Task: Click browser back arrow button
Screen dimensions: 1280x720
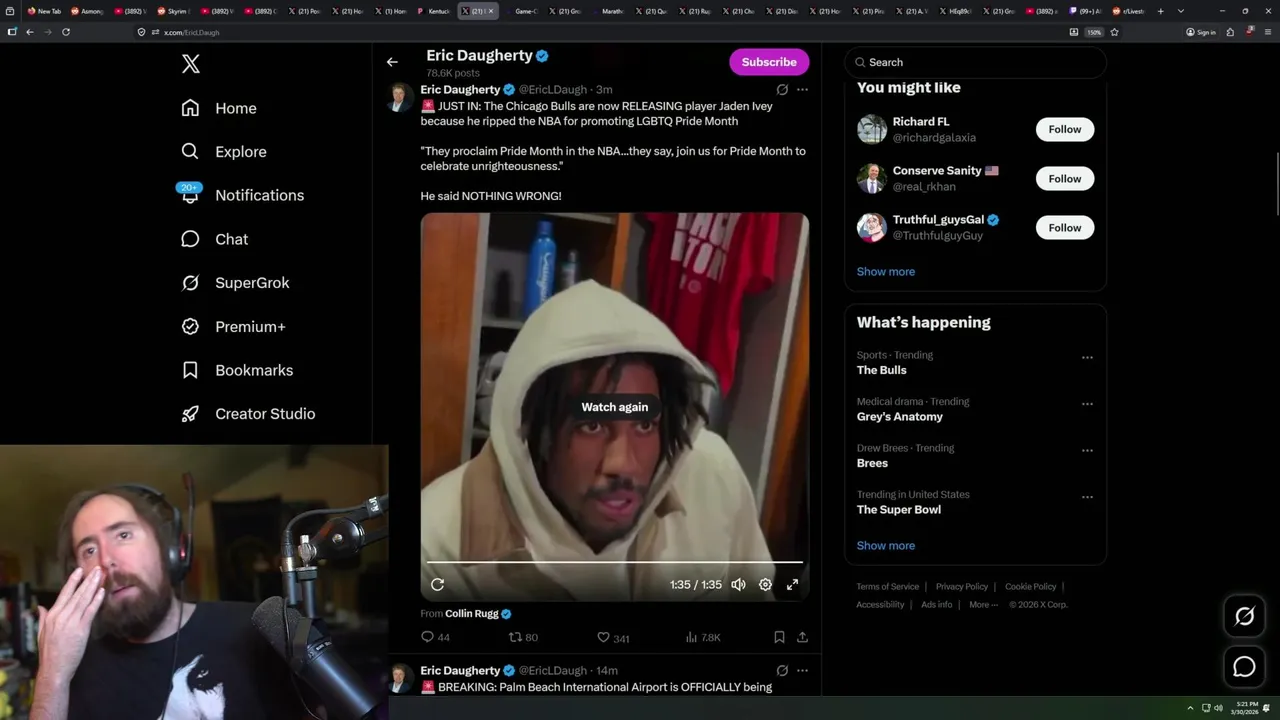Action: pos(30,32)
